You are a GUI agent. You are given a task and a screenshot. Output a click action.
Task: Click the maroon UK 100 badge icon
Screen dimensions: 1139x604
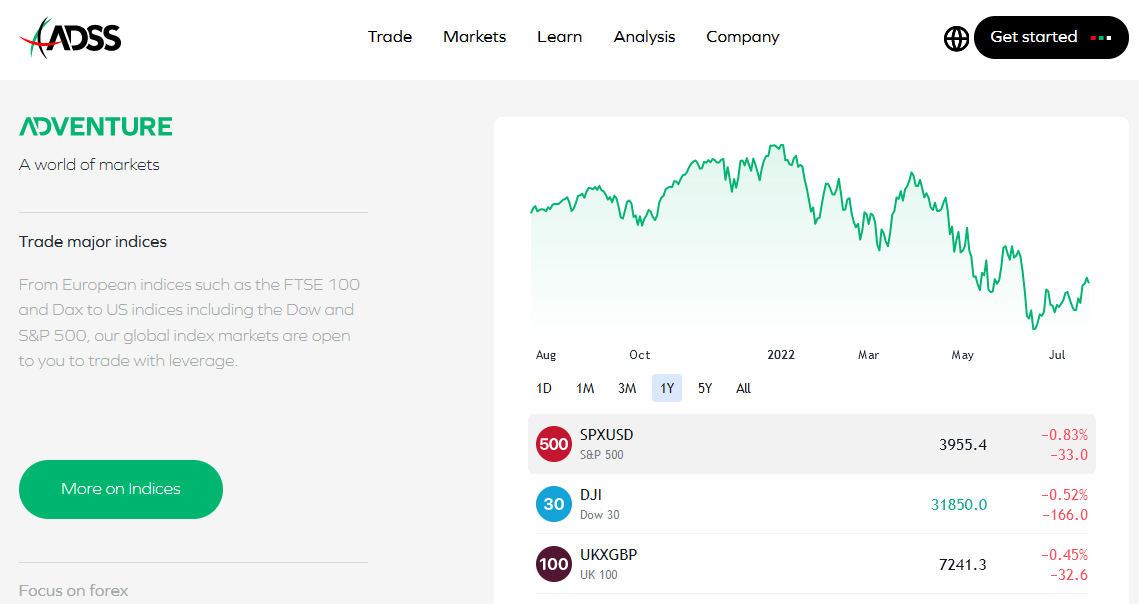553,564
